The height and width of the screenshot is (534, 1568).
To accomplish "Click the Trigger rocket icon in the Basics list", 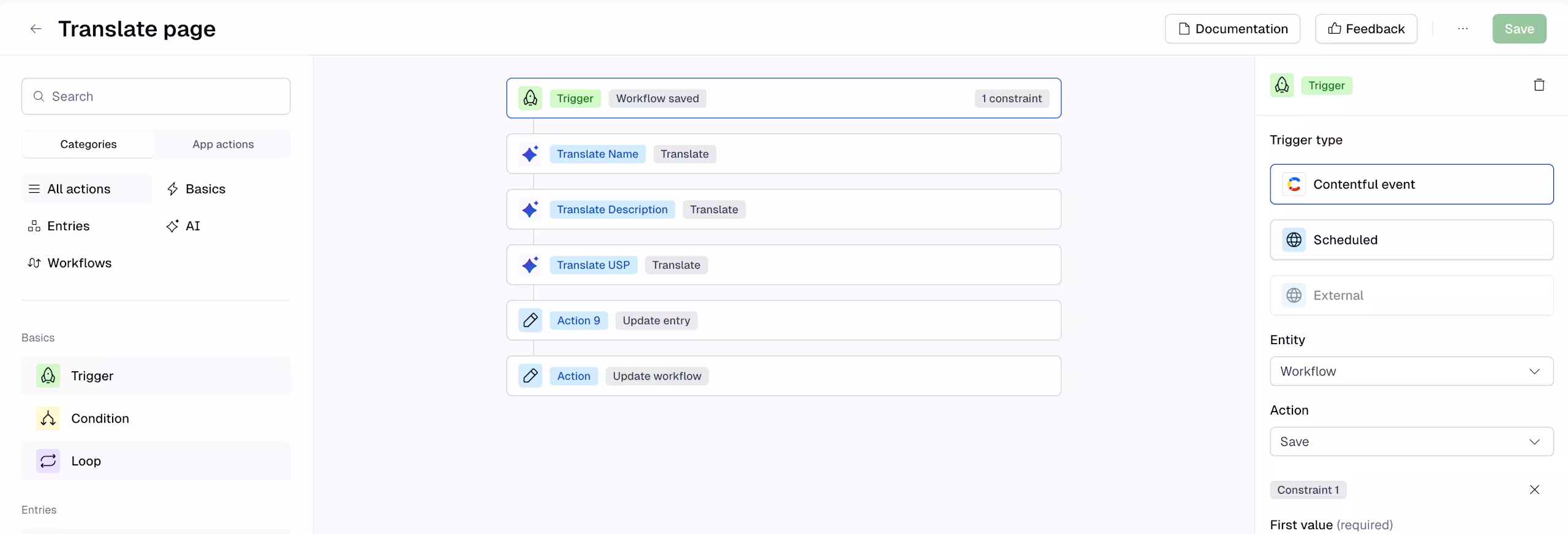I will (x=48, y=375).
